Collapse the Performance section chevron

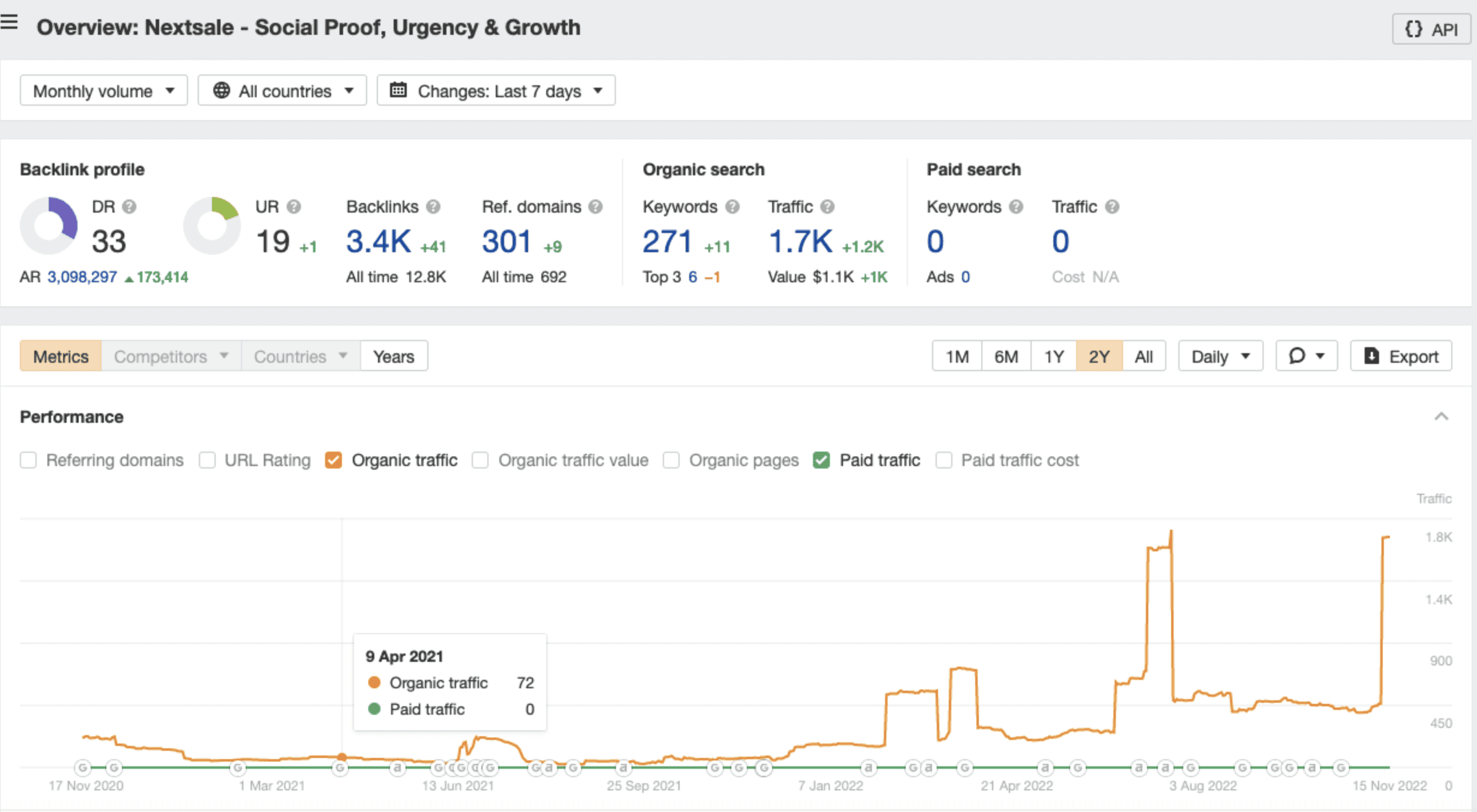tap(1440, 416)
